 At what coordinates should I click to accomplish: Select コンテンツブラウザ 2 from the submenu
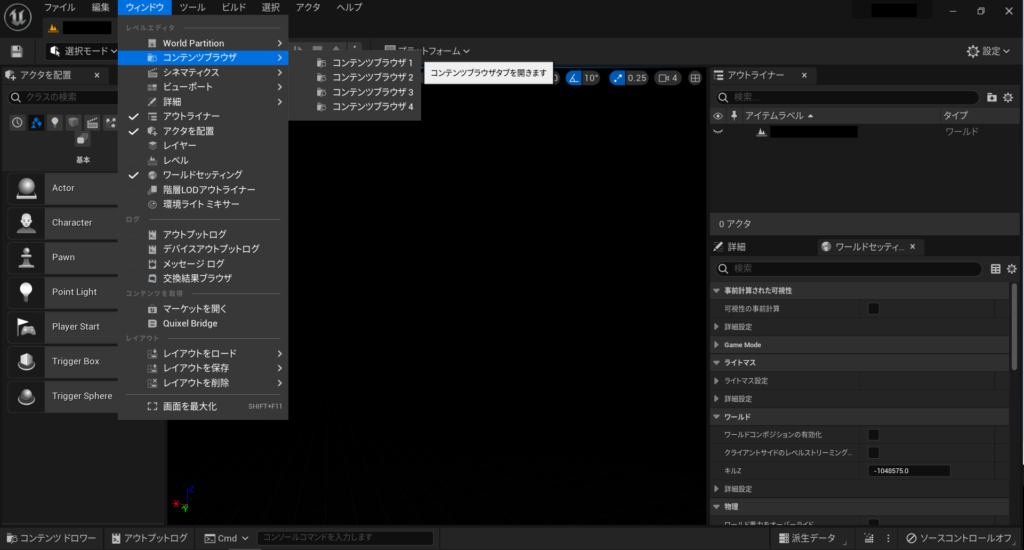(372, 77)
